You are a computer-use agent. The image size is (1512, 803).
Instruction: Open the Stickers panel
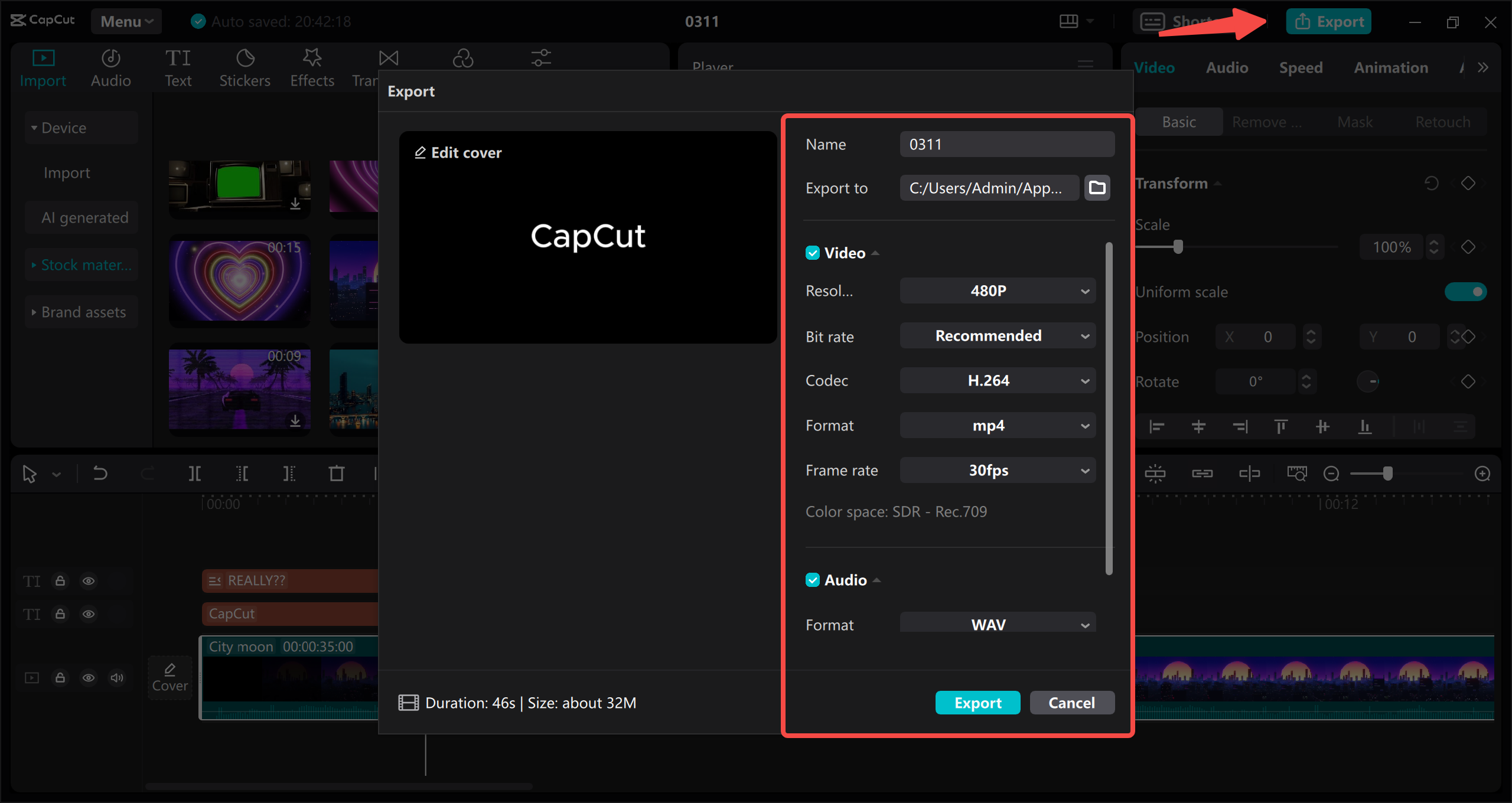(x=245, y=66)
